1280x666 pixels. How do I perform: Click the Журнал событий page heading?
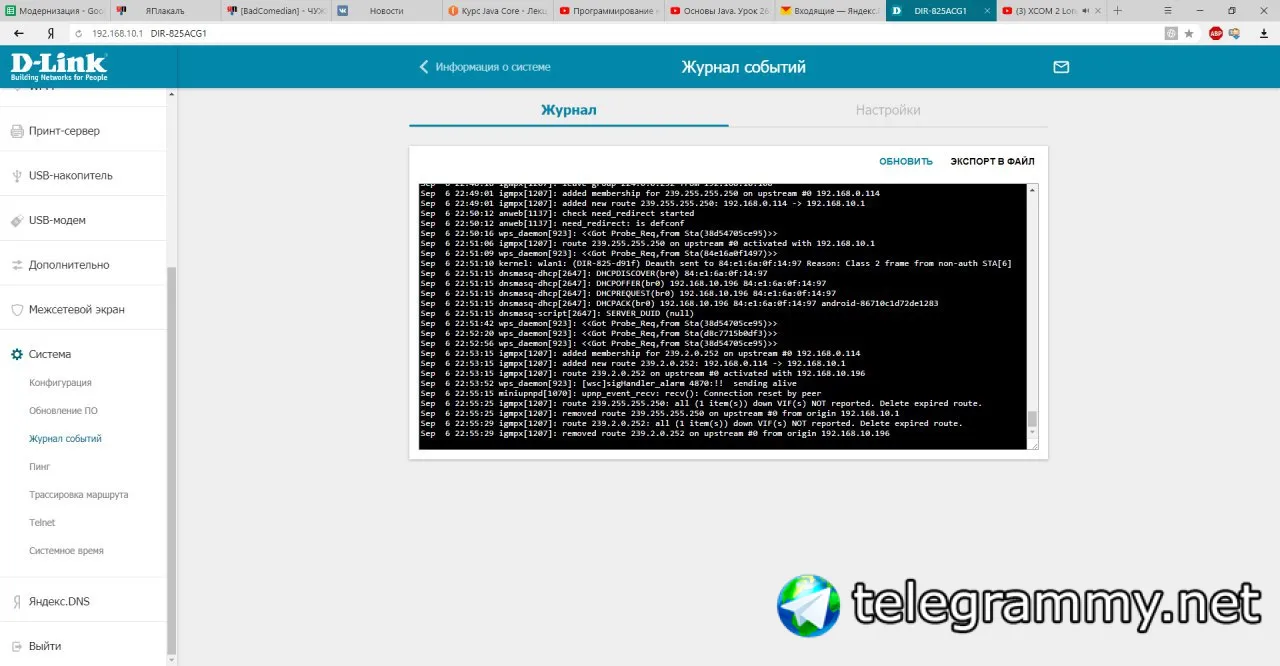click(743, 67)
